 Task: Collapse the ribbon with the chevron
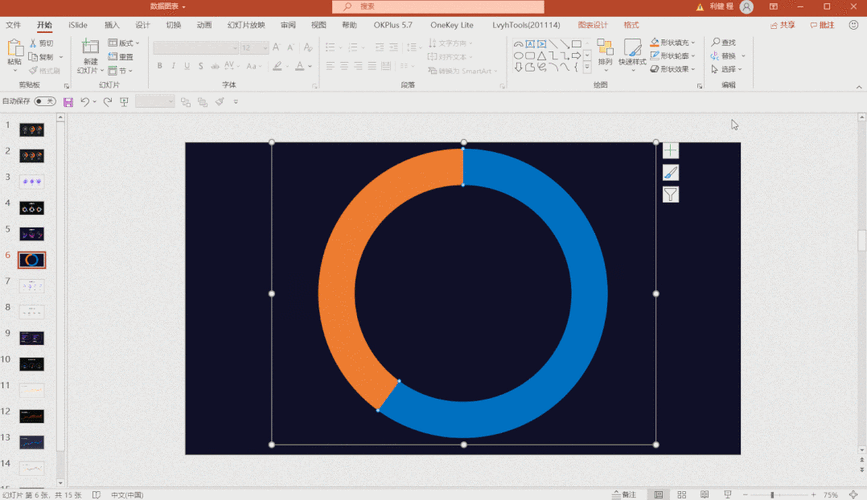point(859,87)
